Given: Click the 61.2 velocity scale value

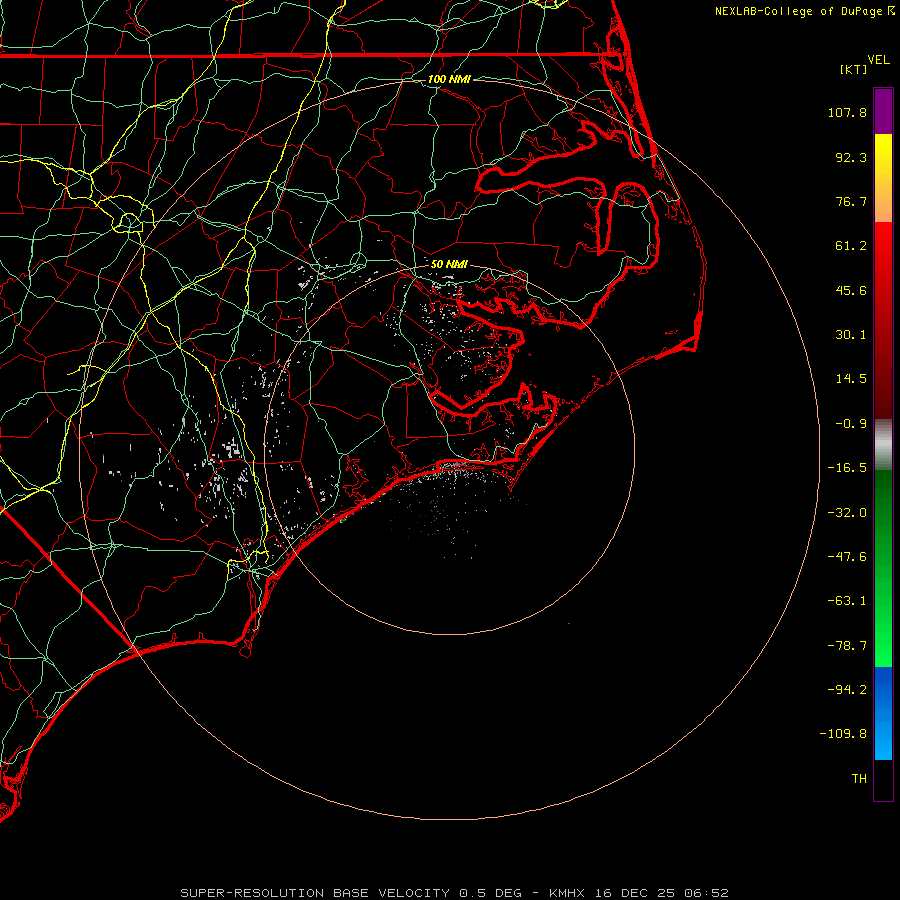Looking at the screenshot, I should 851,246.
